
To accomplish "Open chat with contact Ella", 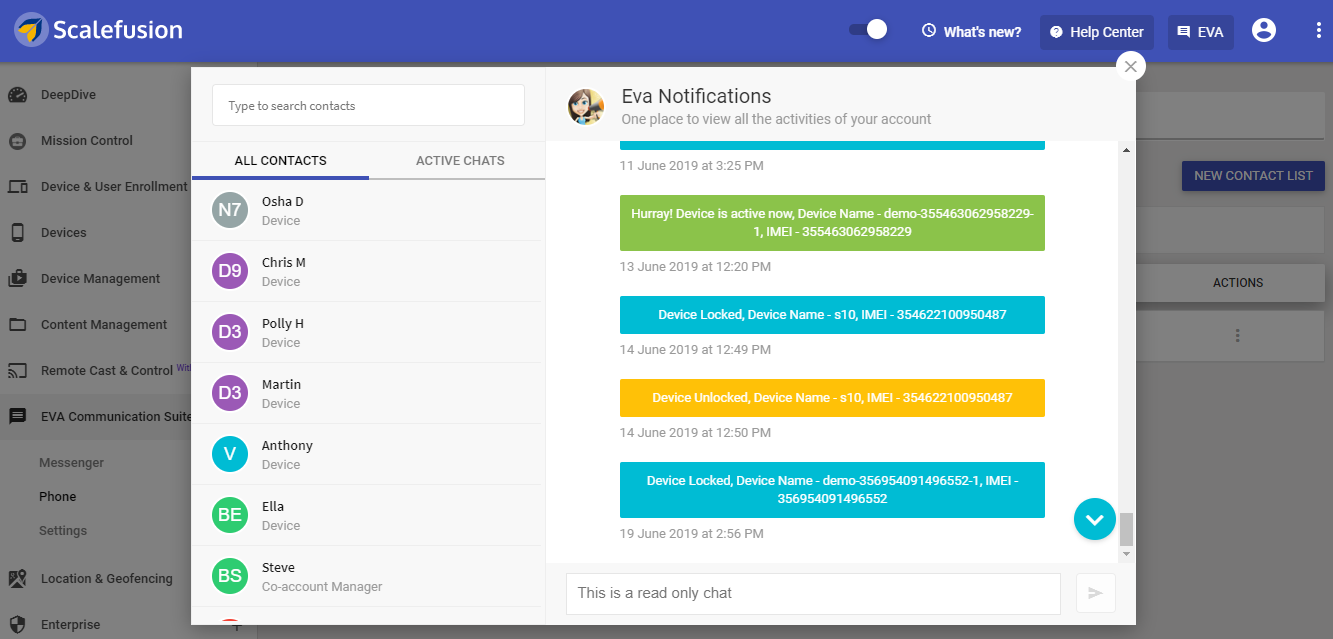I will [x=368, y=515].
